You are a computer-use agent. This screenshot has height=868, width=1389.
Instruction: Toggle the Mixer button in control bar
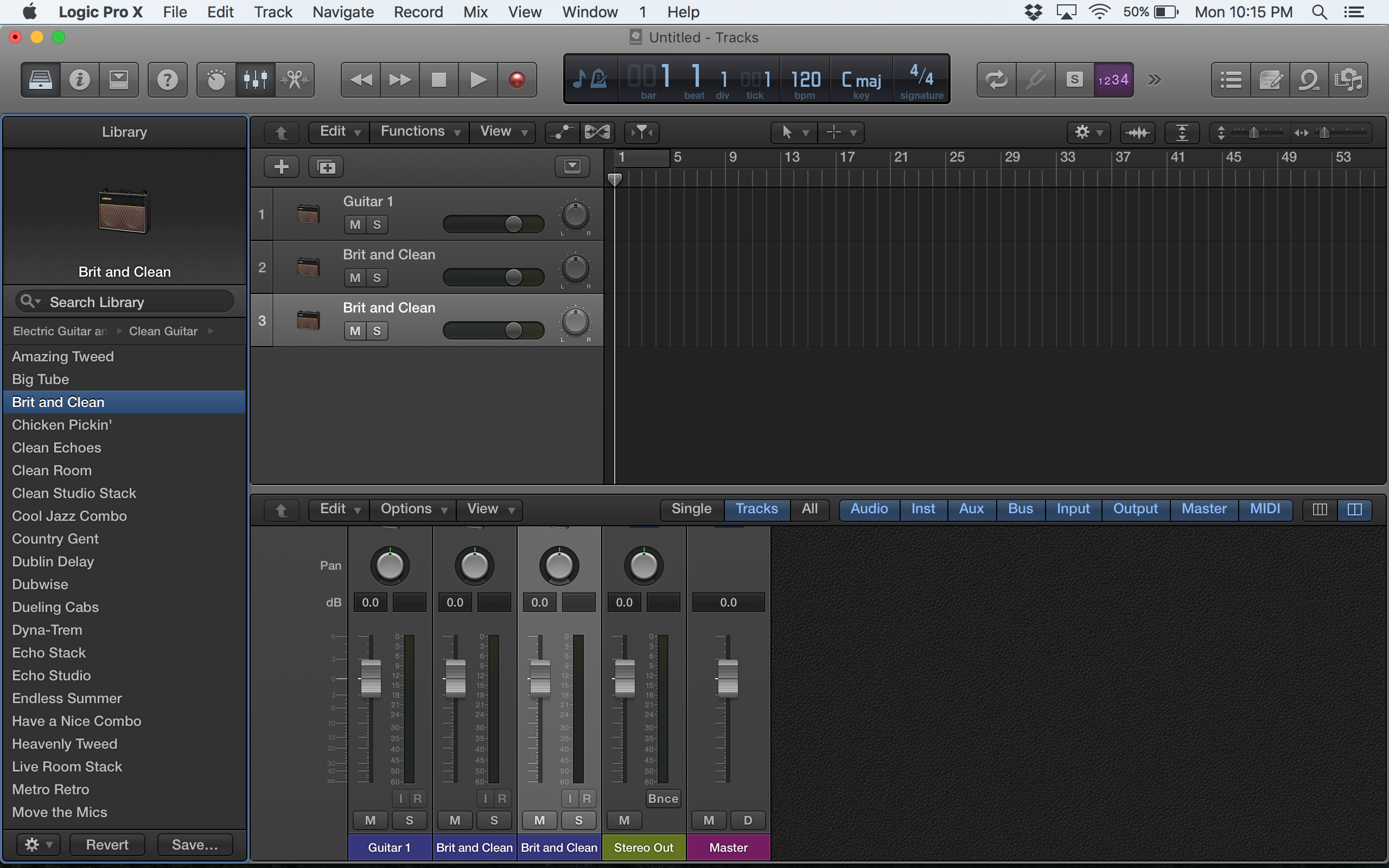(x=256, y=80)
